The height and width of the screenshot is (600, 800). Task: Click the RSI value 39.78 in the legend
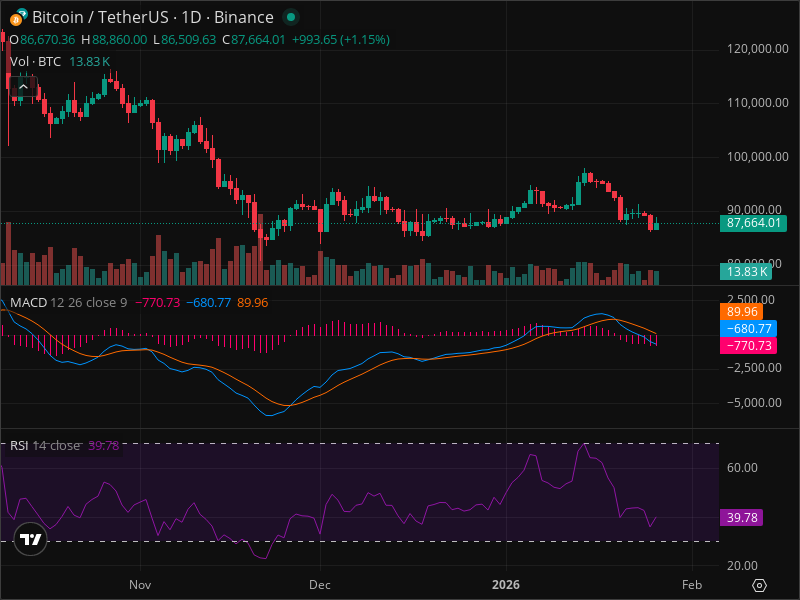tap(104, 445)
